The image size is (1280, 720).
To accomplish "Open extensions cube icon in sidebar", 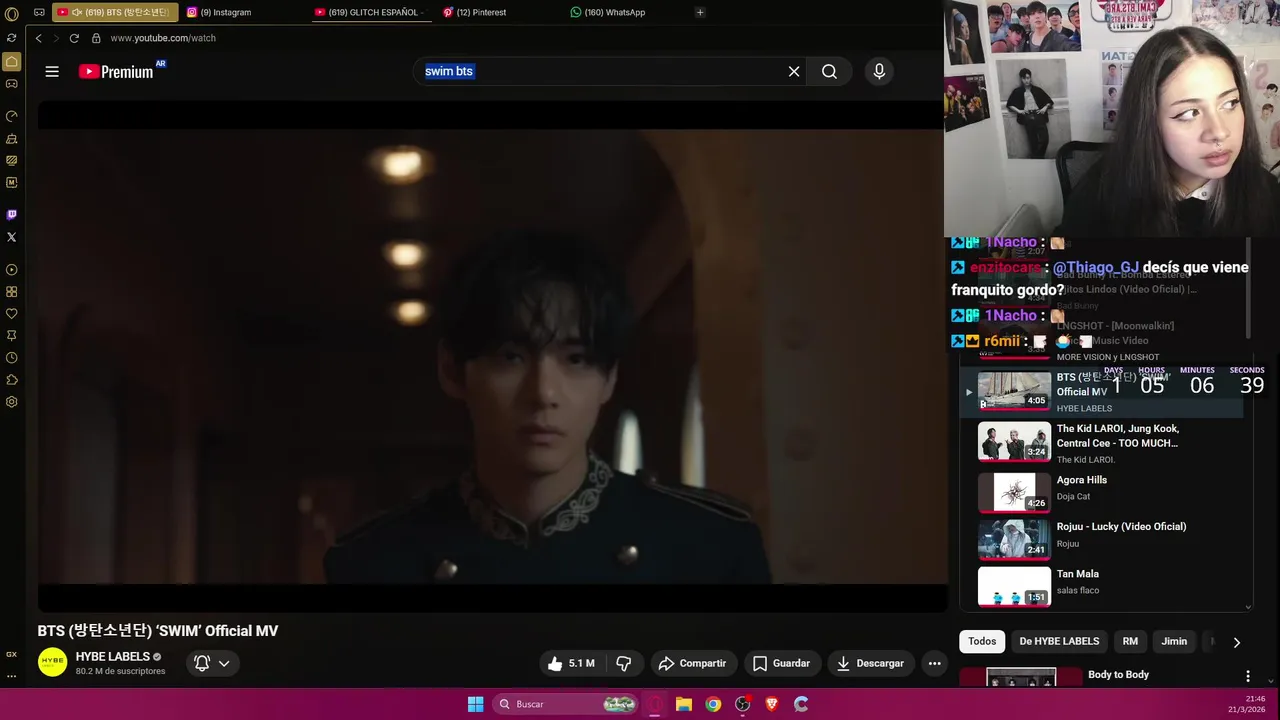I will [12, 380].
